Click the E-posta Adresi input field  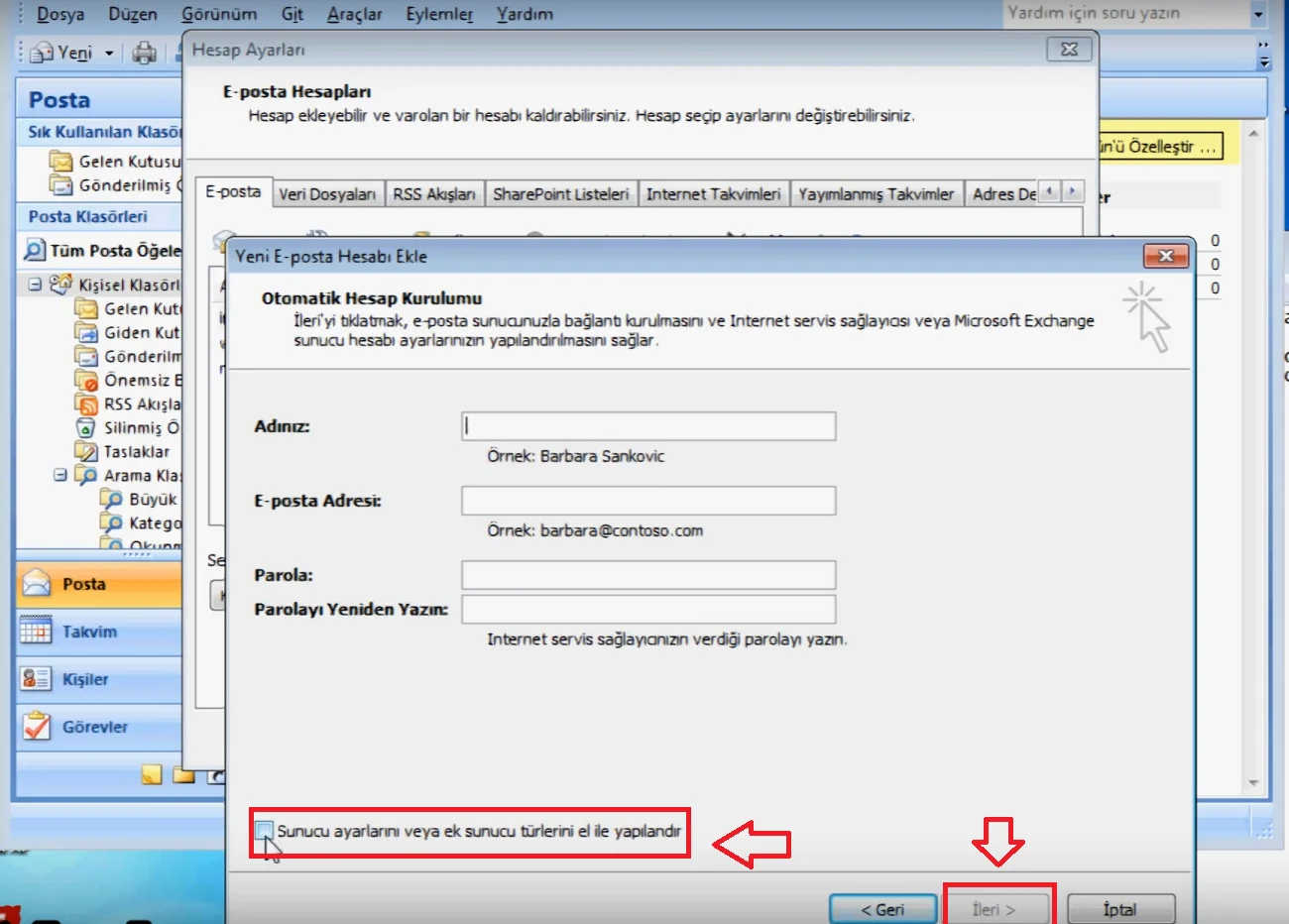[648, 501]
